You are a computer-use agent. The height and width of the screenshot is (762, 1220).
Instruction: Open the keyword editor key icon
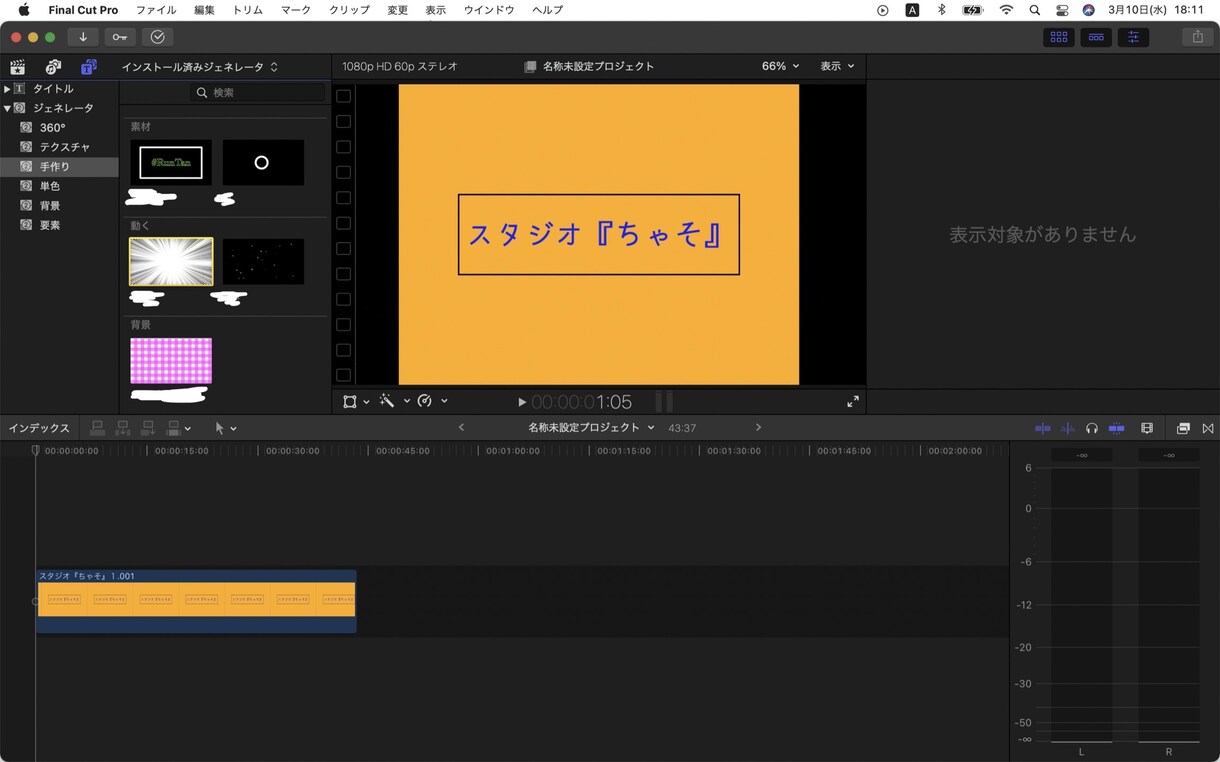(x=120, y=37)
